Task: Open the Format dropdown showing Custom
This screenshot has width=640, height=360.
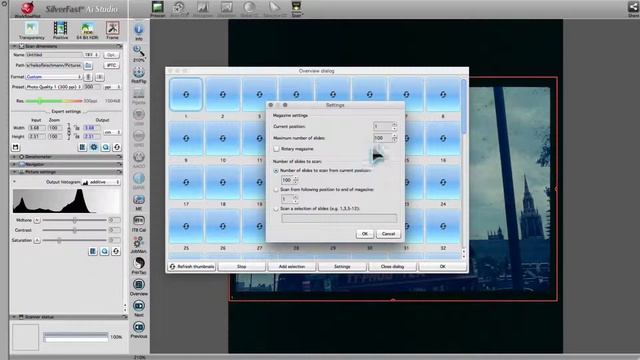Action: 54,77
